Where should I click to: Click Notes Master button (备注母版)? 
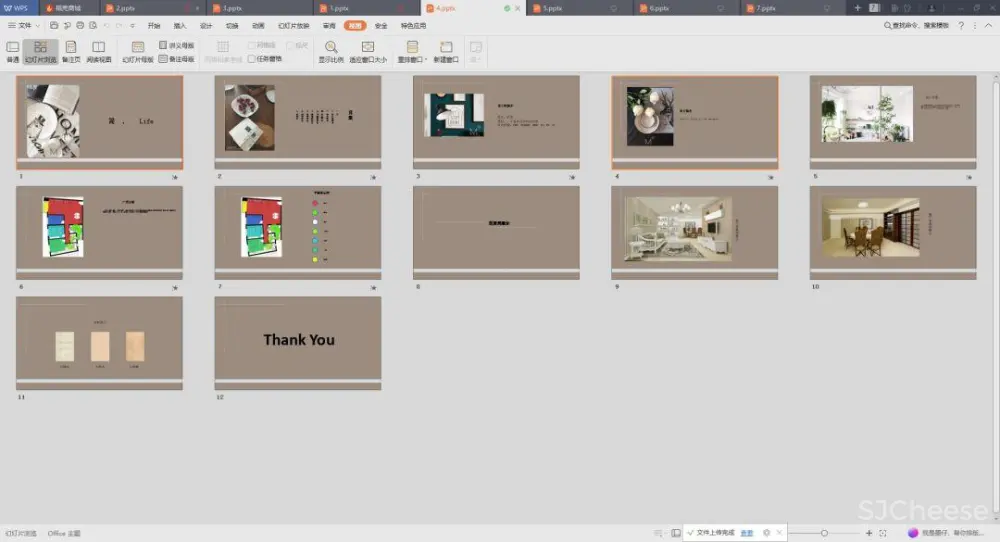[177, 59]
